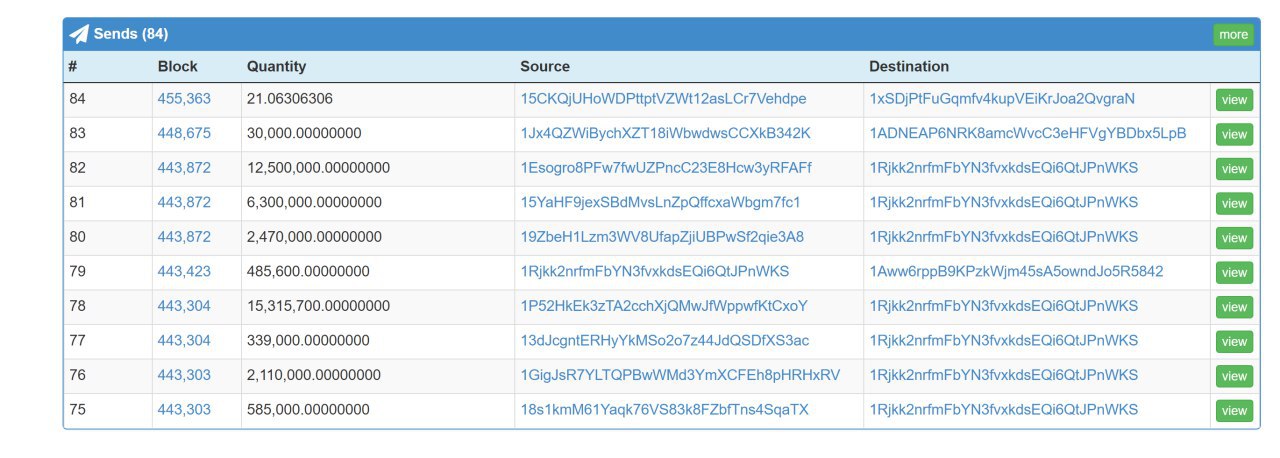Open source address 15CKQjUHoWDPttptVZWt12asLCr7Vehdpe

point(663,99)
